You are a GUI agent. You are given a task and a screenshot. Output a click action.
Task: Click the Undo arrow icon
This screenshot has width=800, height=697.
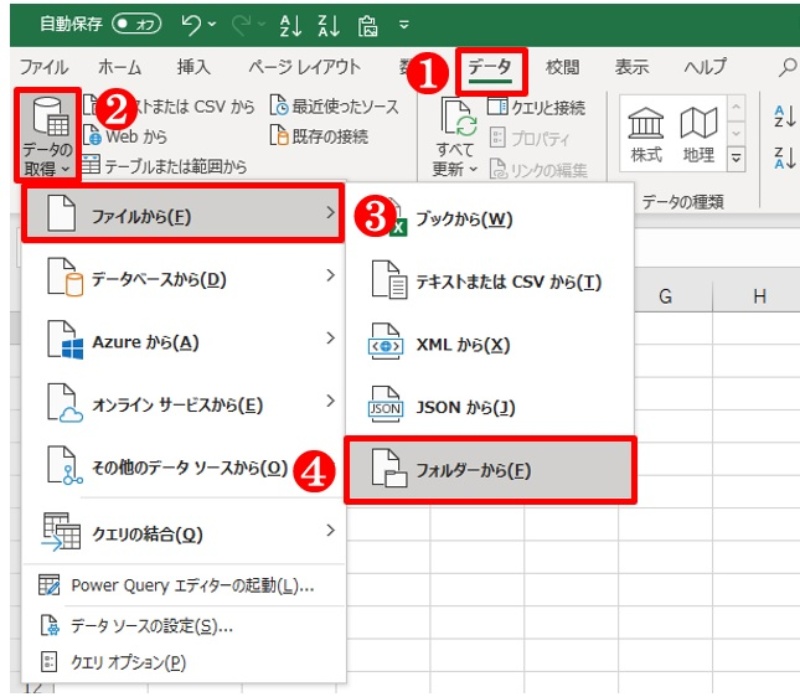[x=191, y=24]
